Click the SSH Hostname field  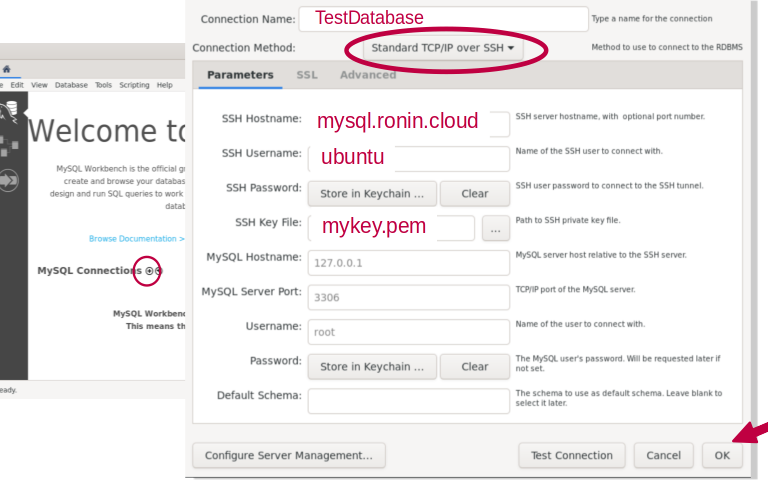(x=408, y=124)
